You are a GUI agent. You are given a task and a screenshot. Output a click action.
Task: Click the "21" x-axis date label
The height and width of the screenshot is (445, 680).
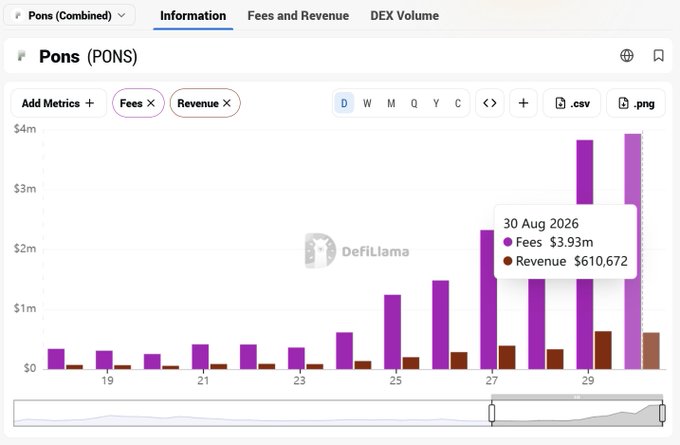pyautogui.click(x=203, y=380)
